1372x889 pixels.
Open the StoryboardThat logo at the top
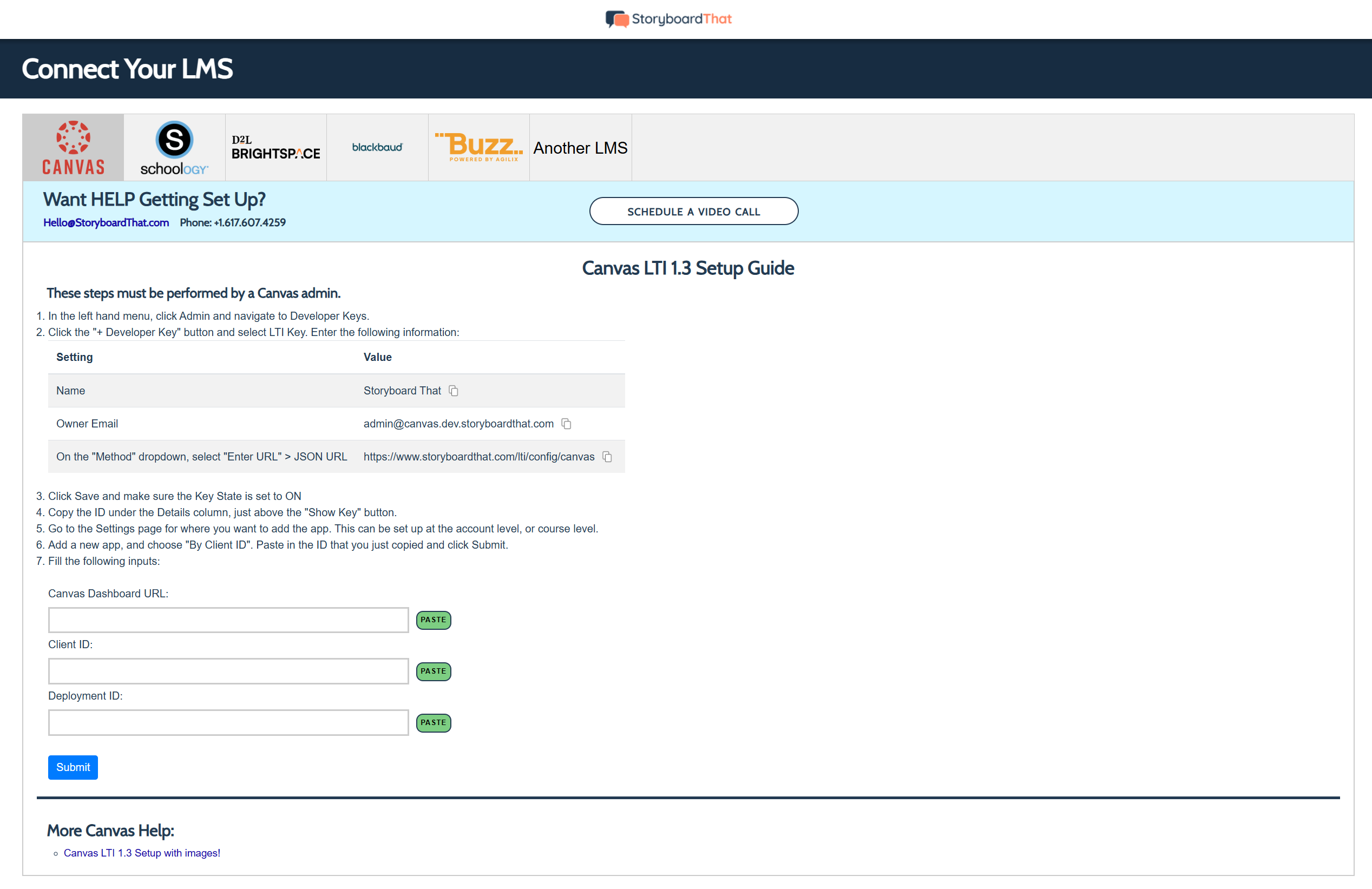[668, 19]
